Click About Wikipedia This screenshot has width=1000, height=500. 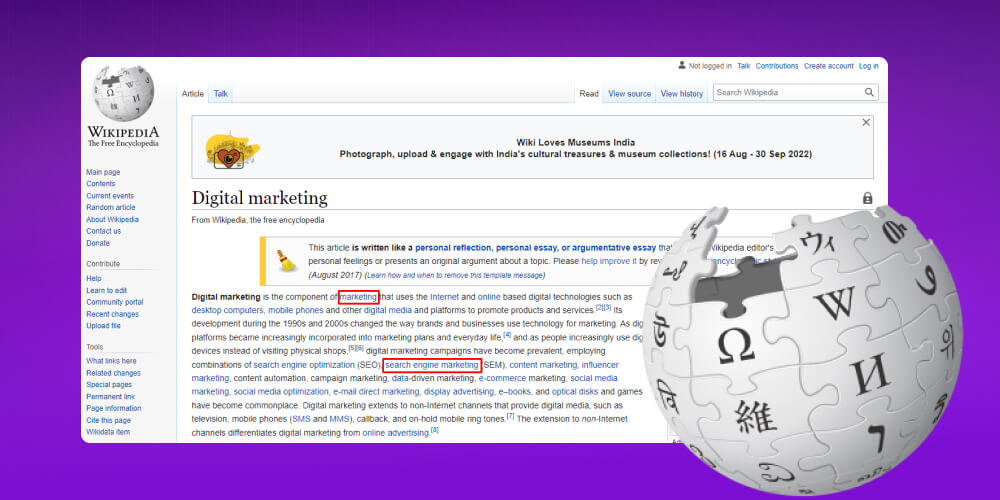112,219
